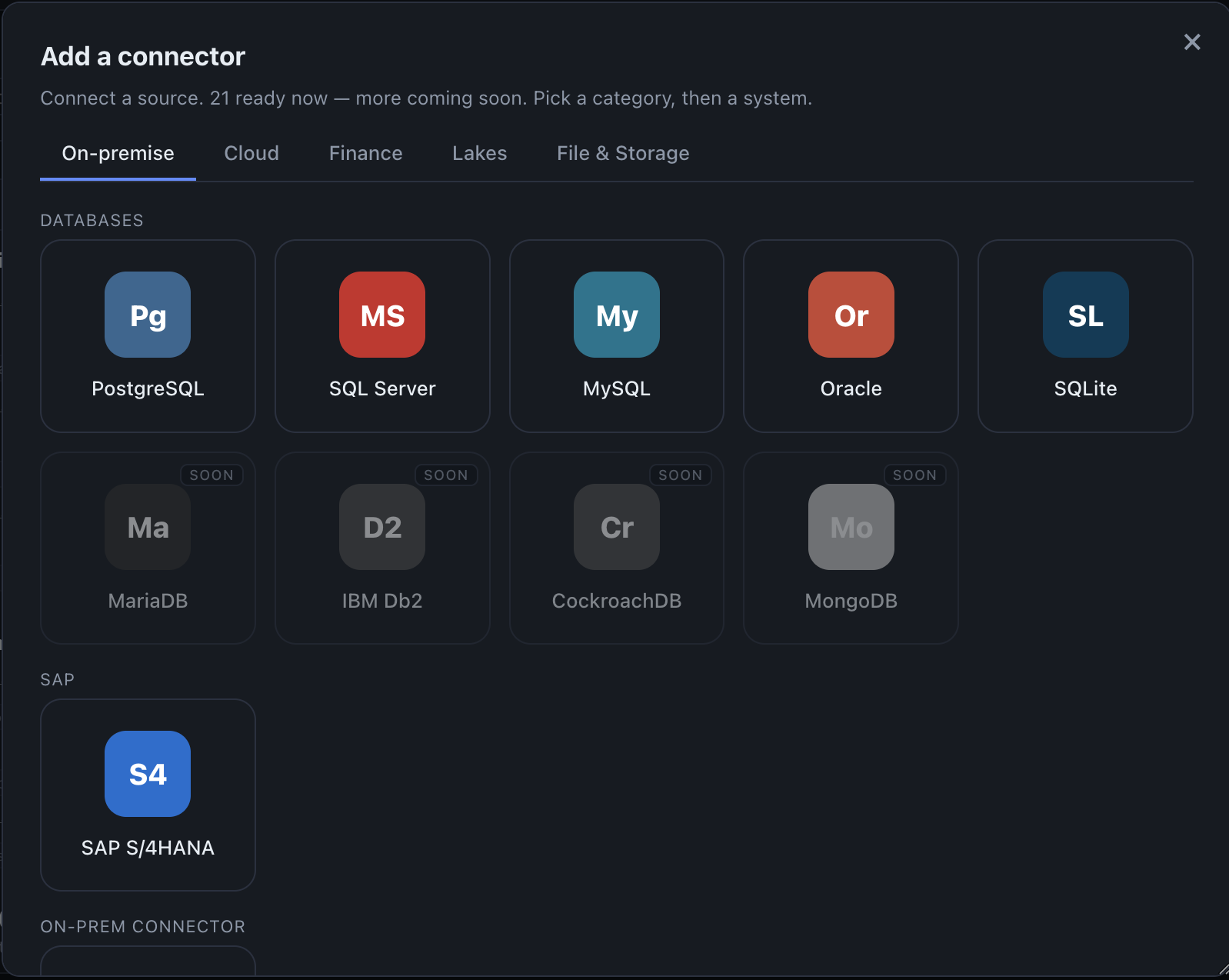Pick the MySQL My icon
This screenshot has width=1229, height=980.
(617, 315)
